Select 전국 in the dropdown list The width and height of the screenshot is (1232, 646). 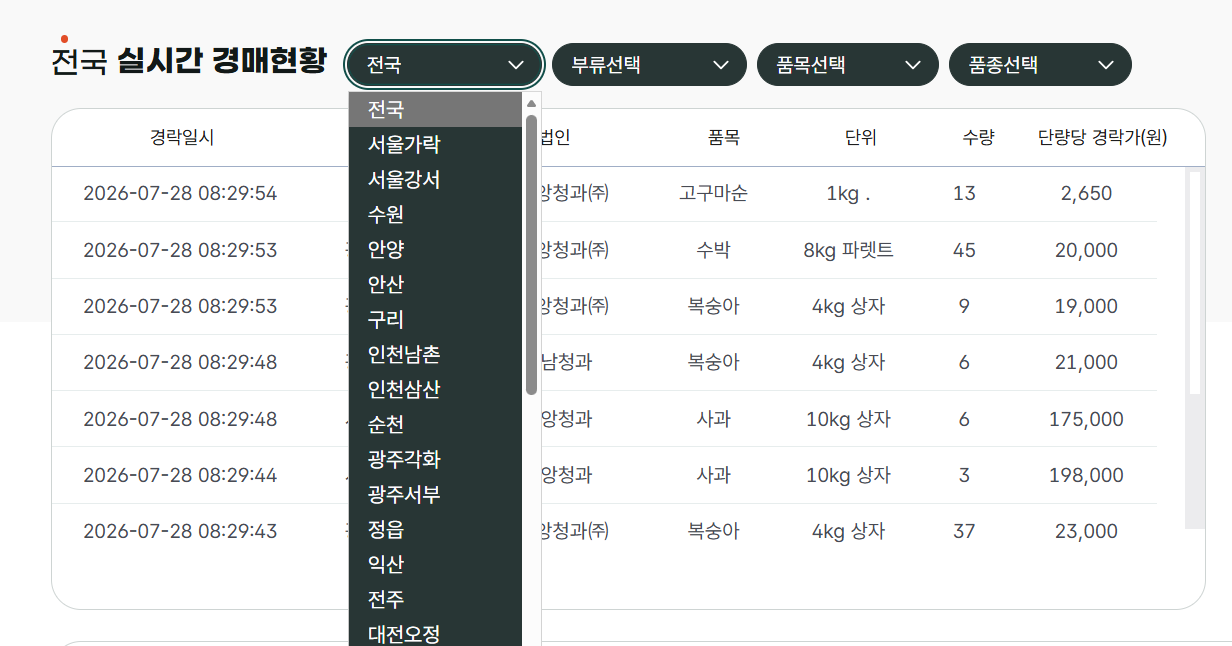tap(435, 110)
